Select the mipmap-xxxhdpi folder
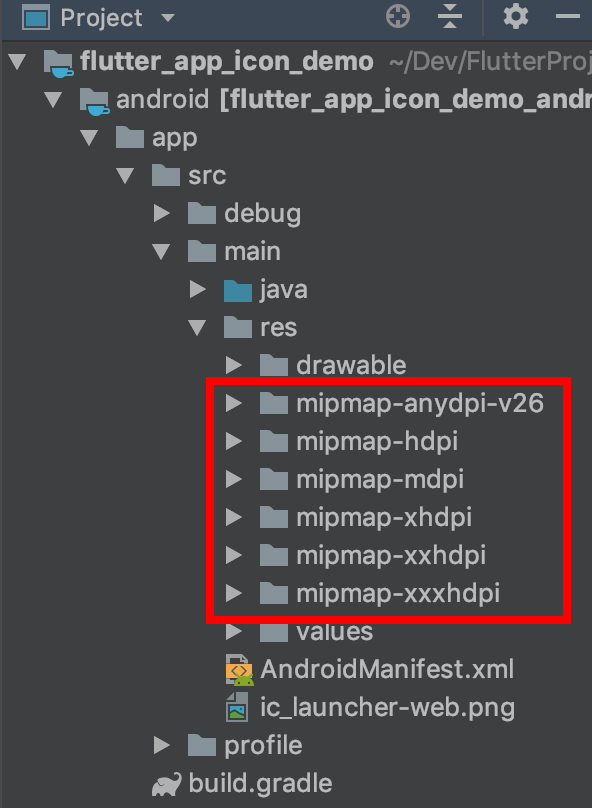Viewport: 592px width, 808px height. click(398, 594)
